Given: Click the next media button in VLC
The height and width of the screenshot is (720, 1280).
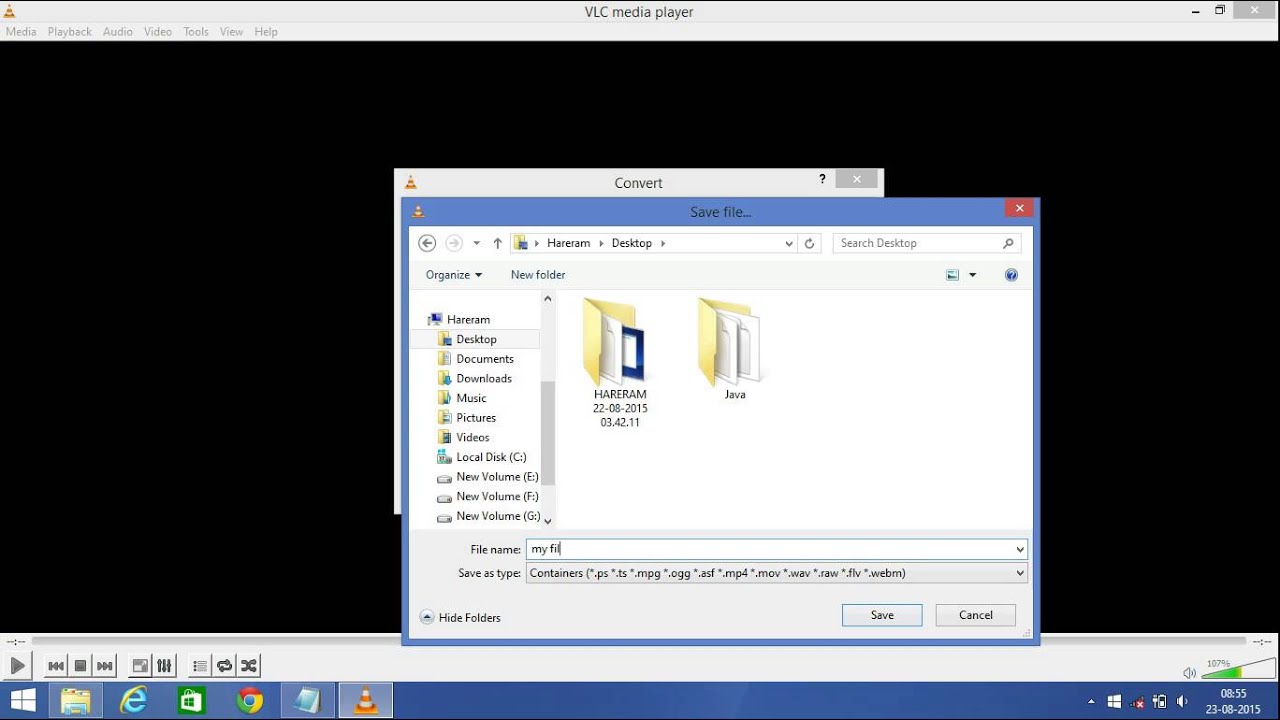Looking at the screenshot, I should tap(105, 666).
